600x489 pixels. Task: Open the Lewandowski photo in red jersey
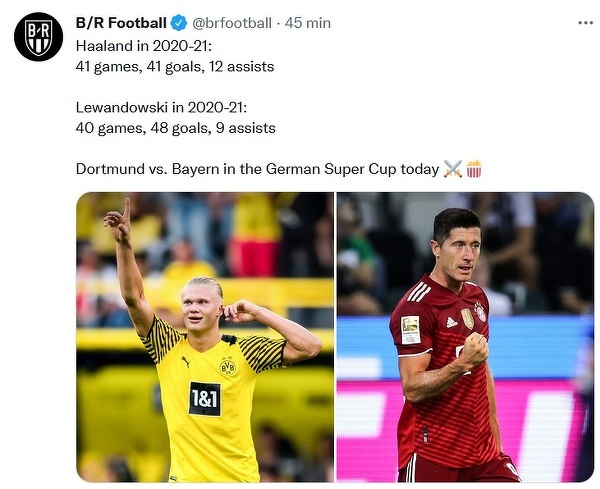click(x=465, y=337)
